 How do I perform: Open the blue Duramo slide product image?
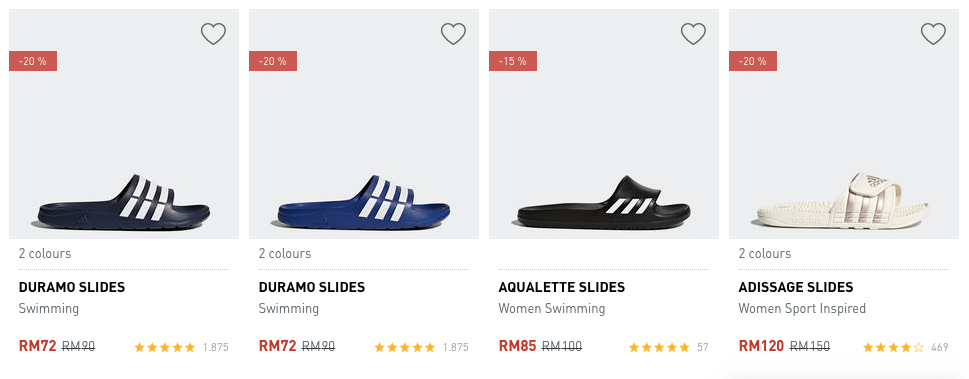[363, 124]
